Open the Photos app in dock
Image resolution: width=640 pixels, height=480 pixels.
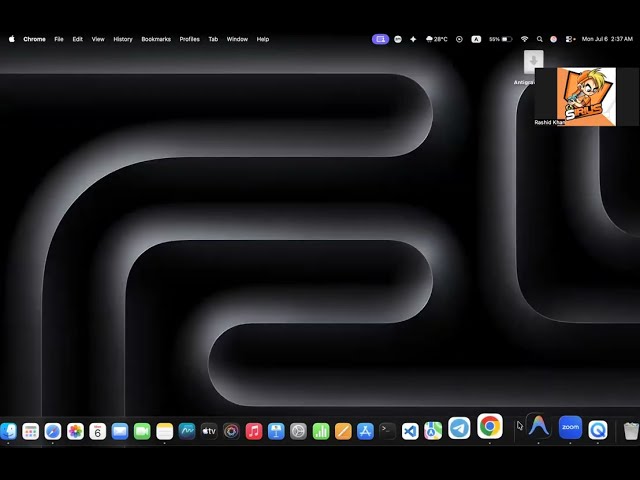[x=75, y=431]
